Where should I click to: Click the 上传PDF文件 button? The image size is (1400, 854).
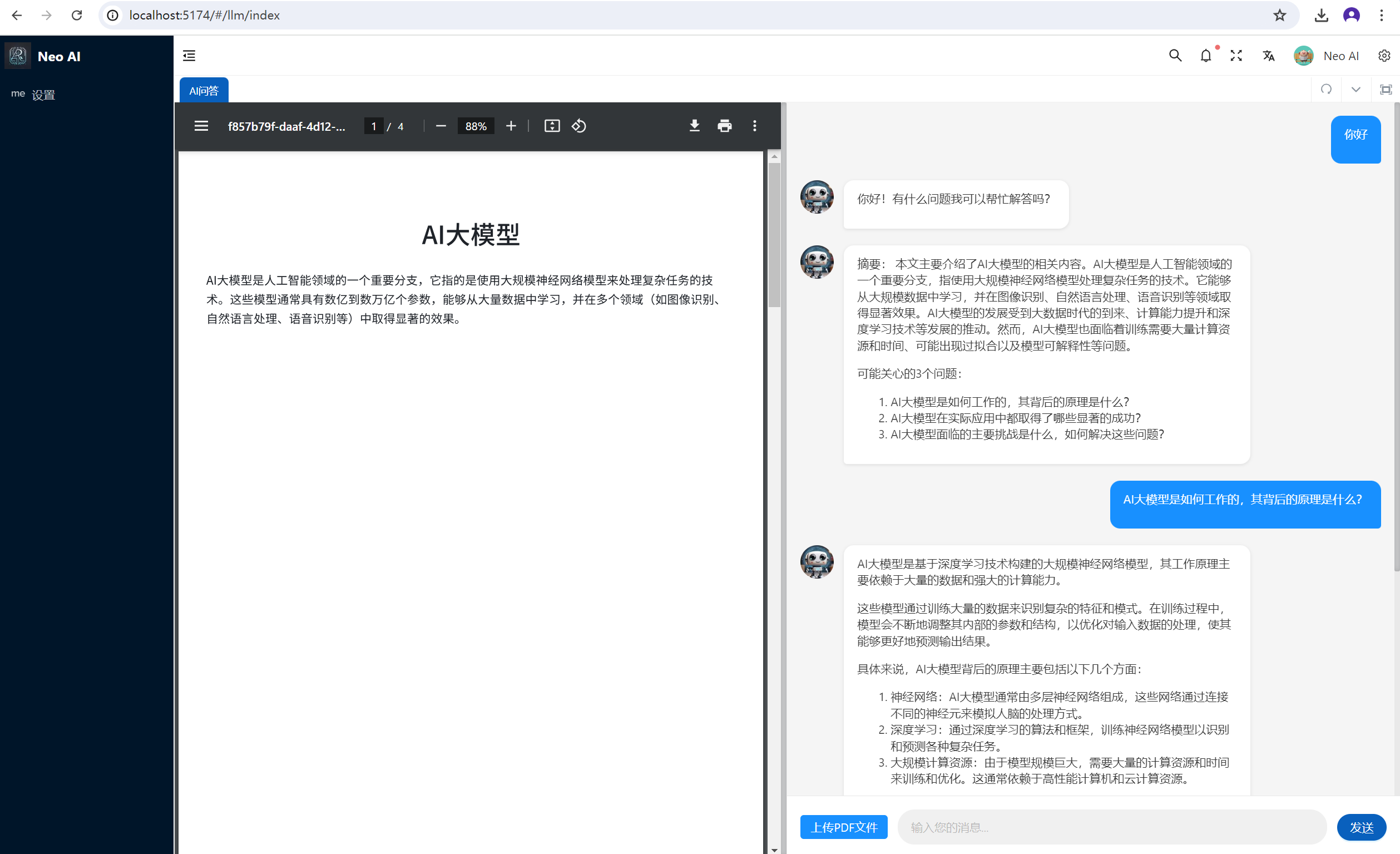[844, 827]
